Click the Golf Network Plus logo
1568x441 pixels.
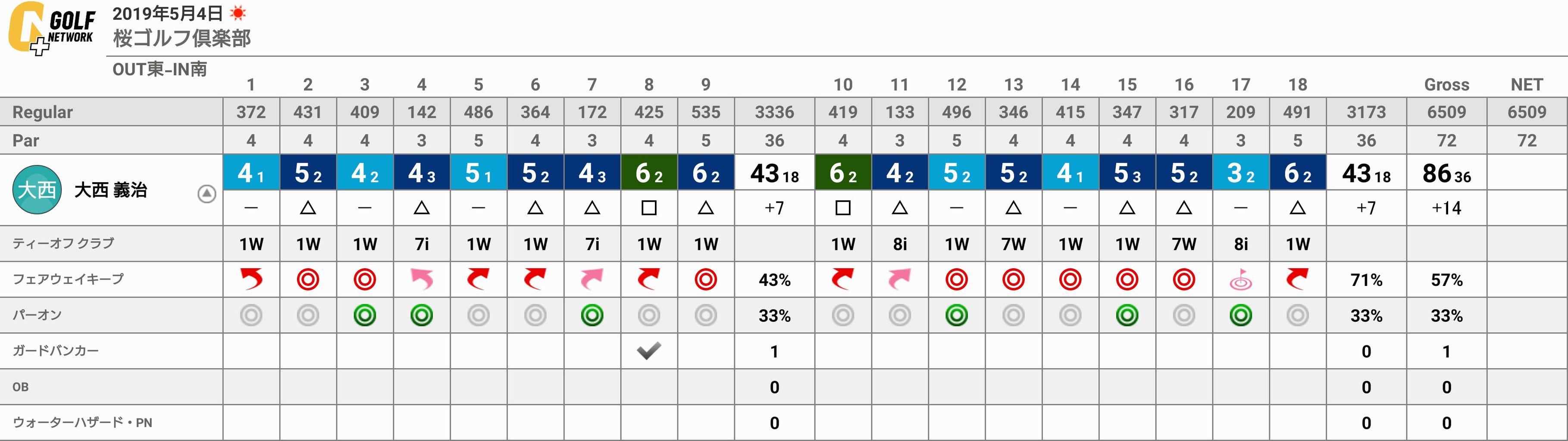tap(51, 28)
